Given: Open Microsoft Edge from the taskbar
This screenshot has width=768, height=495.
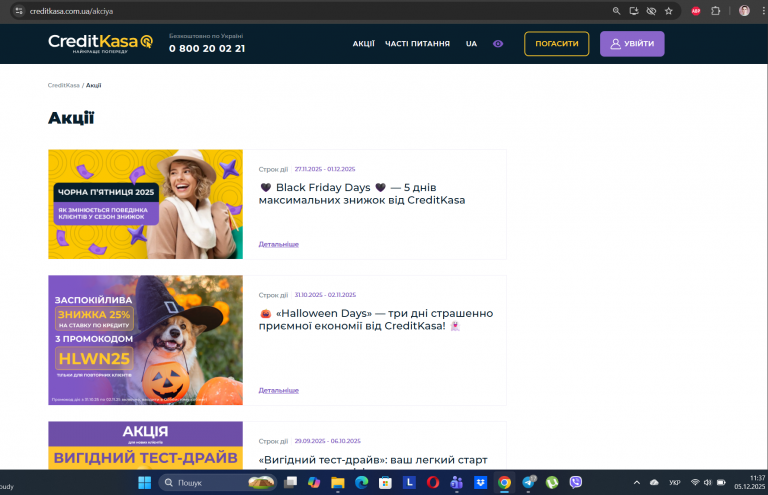Looking at the screenshot, I should (361, 483).
